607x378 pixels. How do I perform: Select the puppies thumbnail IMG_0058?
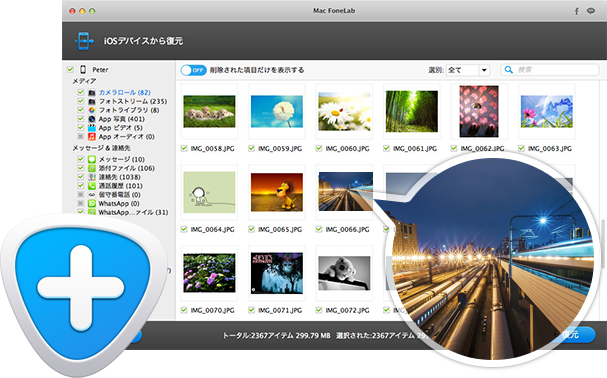[x=209, y=112]
